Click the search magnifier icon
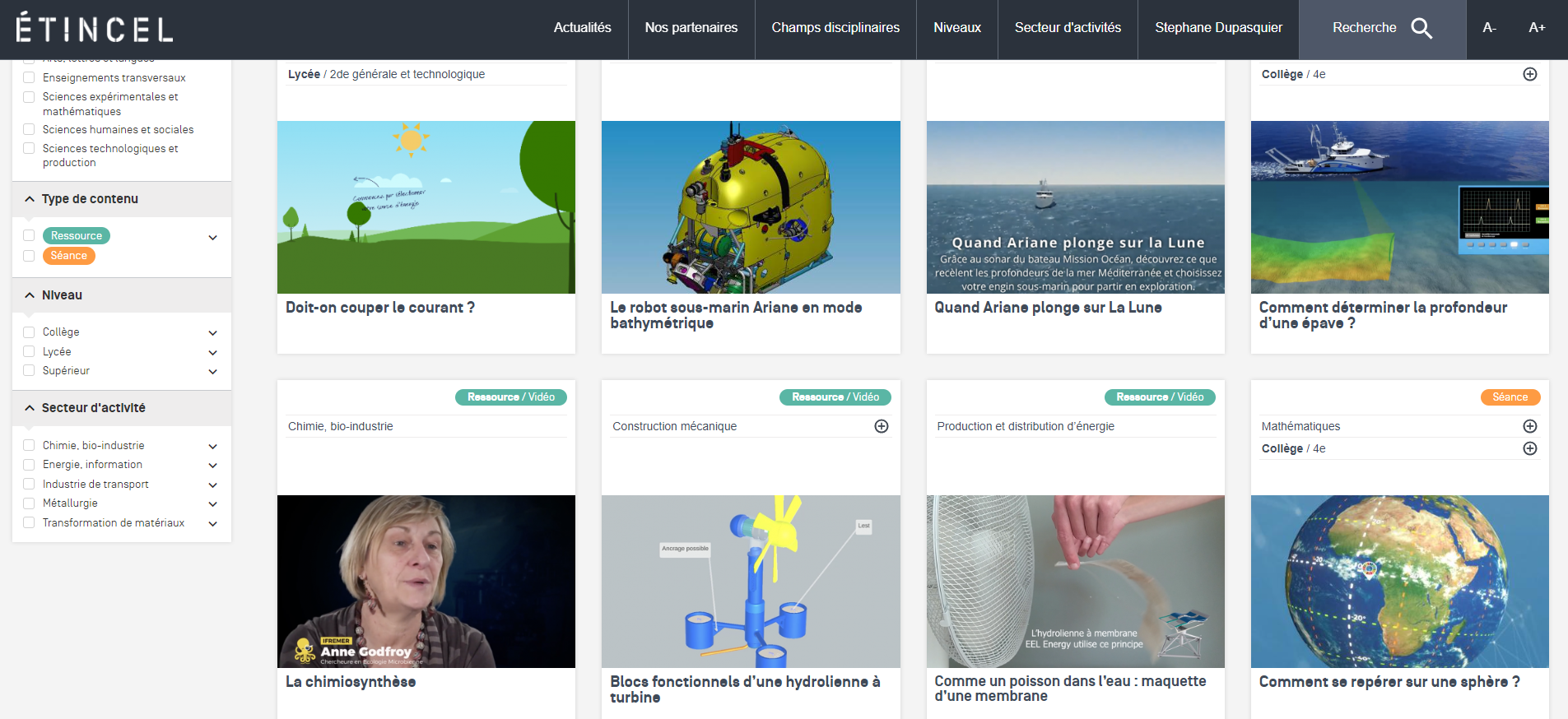Viewport: 1568px width, 719px height. click(1421, 28)
